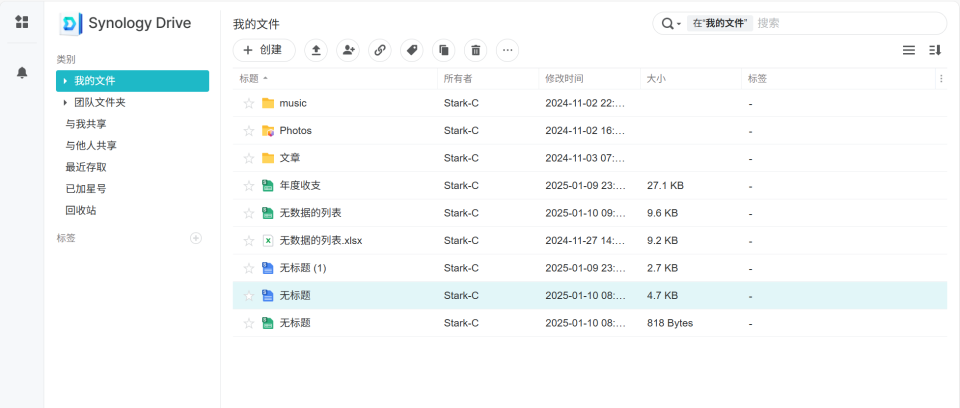Click the share with users icon

(348, 50)
